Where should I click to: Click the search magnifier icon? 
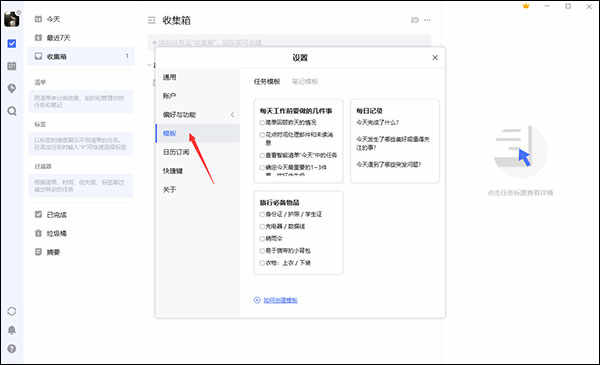12,111
